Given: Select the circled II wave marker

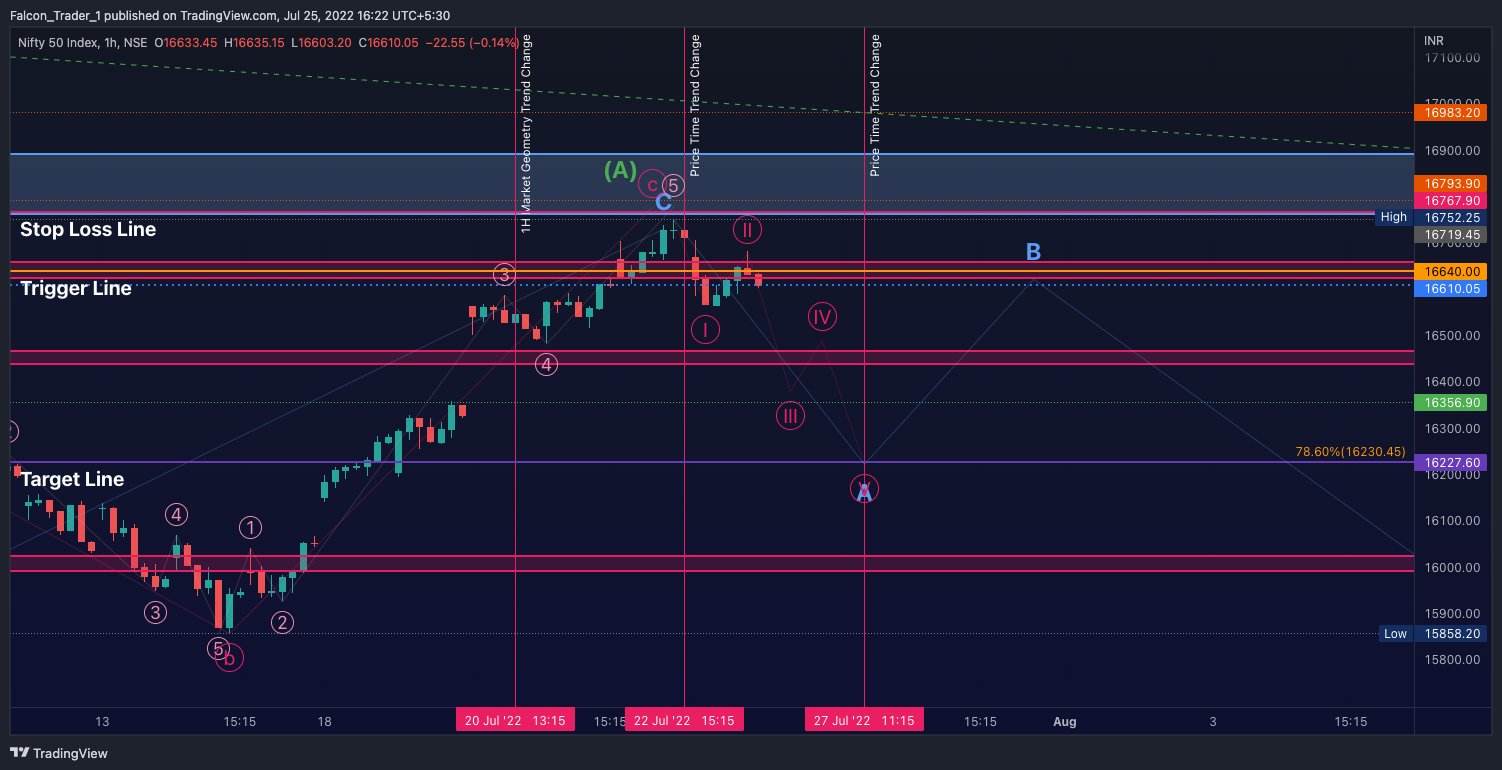Looking at the screenshot, I should point(748,230).
